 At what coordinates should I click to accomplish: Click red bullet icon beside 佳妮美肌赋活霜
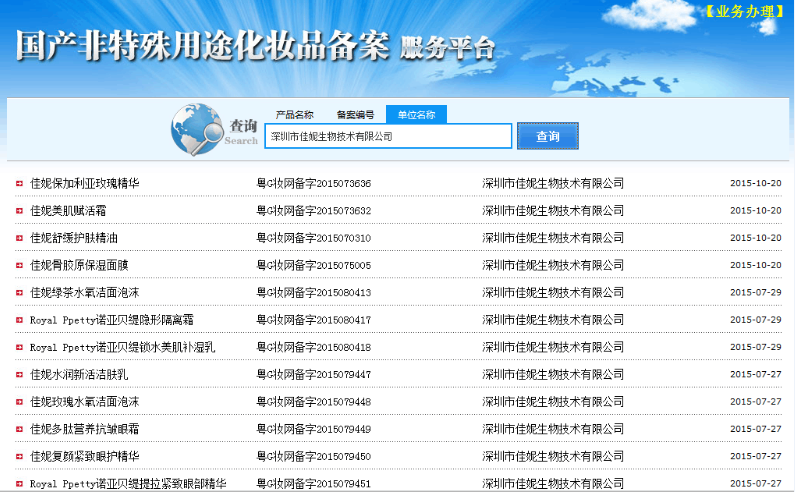pyautogui.click(x=19, y=211)
